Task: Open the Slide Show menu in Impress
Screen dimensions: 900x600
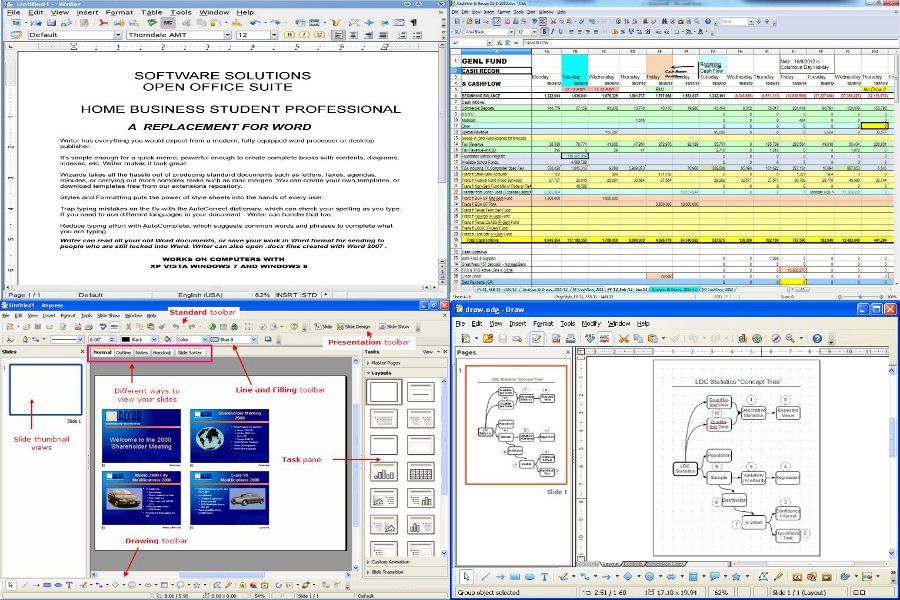Action: point(108,316)
